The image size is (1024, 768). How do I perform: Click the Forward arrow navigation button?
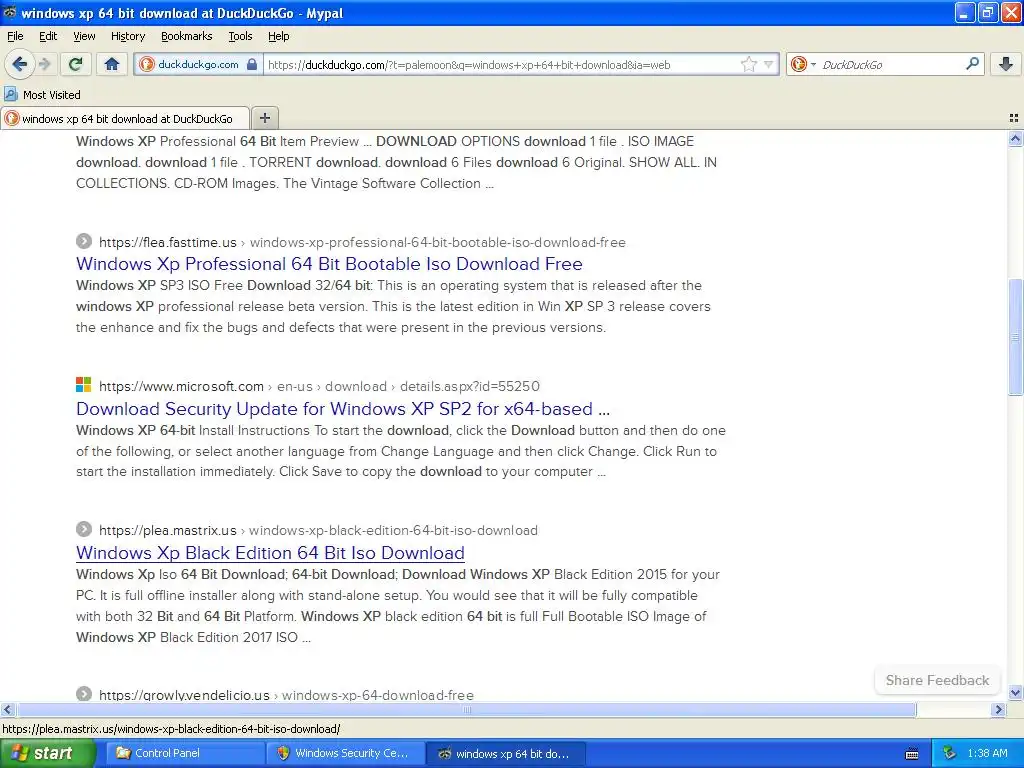coord(45,64)
